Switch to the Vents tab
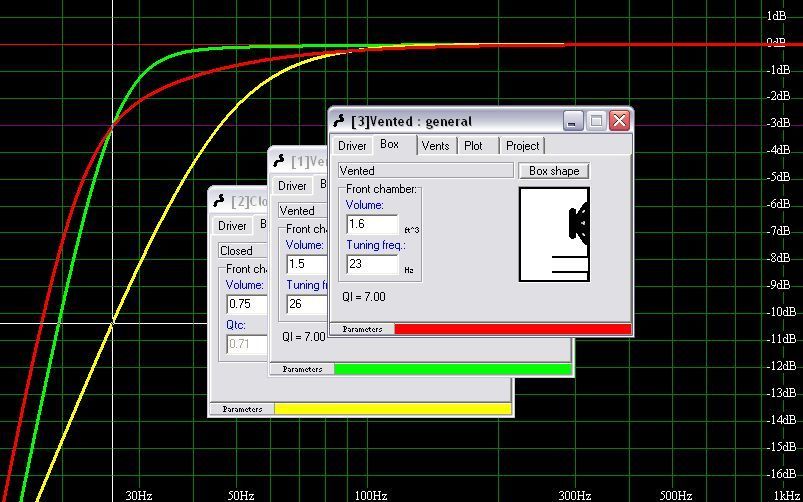 point(435,146)
